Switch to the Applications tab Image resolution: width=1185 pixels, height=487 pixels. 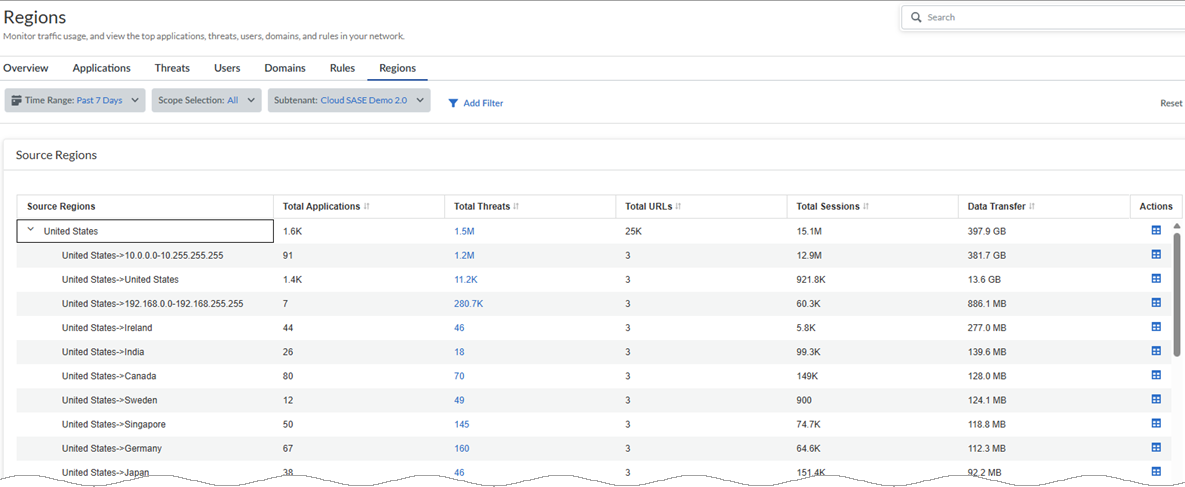(101, 68)
